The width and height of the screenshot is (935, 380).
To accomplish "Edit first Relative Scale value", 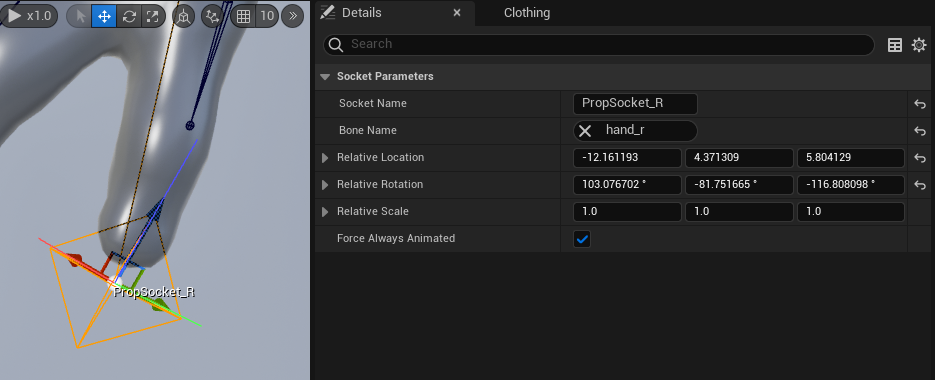I will click(627, 212).
